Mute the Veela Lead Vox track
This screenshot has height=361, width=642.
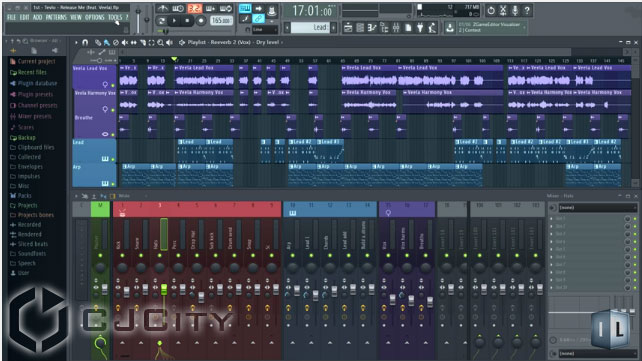coord(113,86)
